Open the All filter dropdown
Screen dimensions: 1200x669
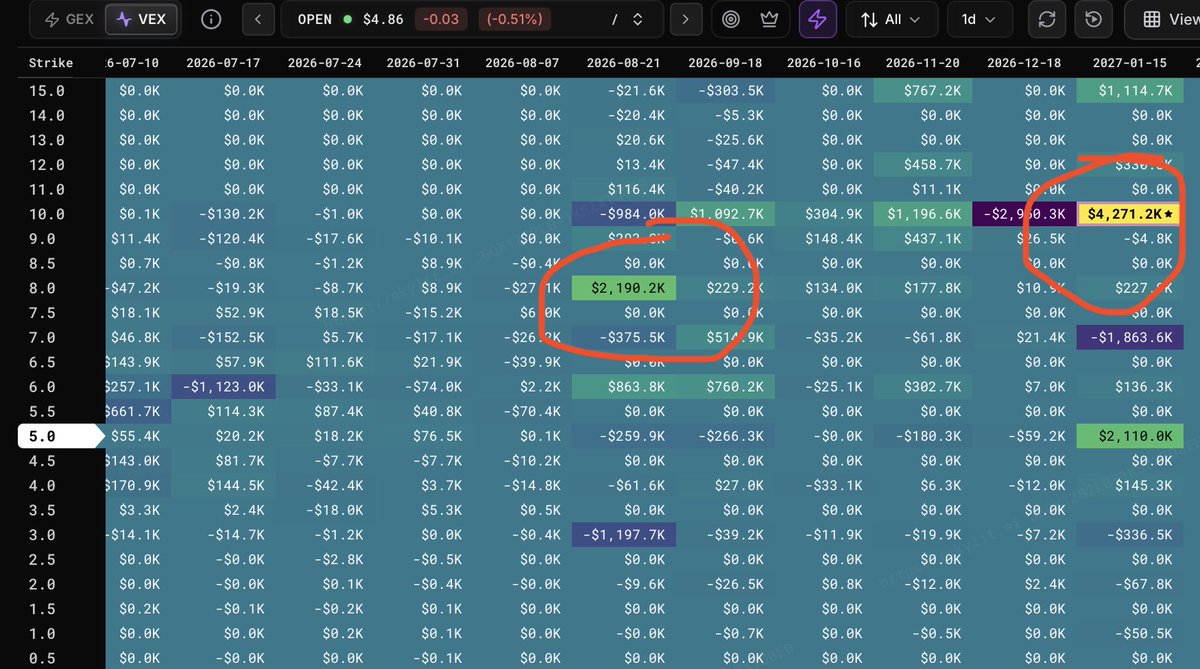[892, 19]
